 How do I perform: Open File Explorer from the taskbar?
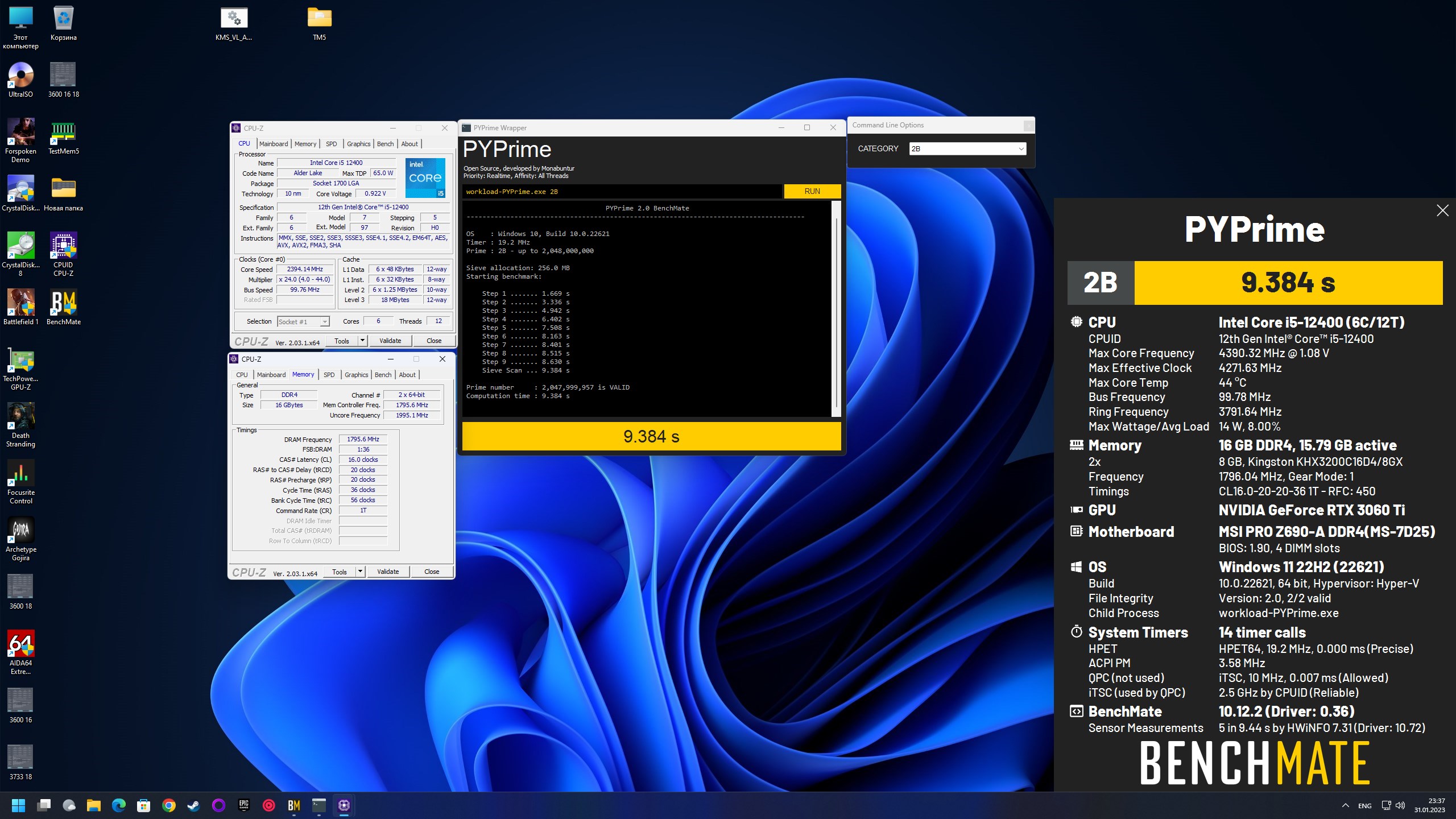tap(94, 805)
